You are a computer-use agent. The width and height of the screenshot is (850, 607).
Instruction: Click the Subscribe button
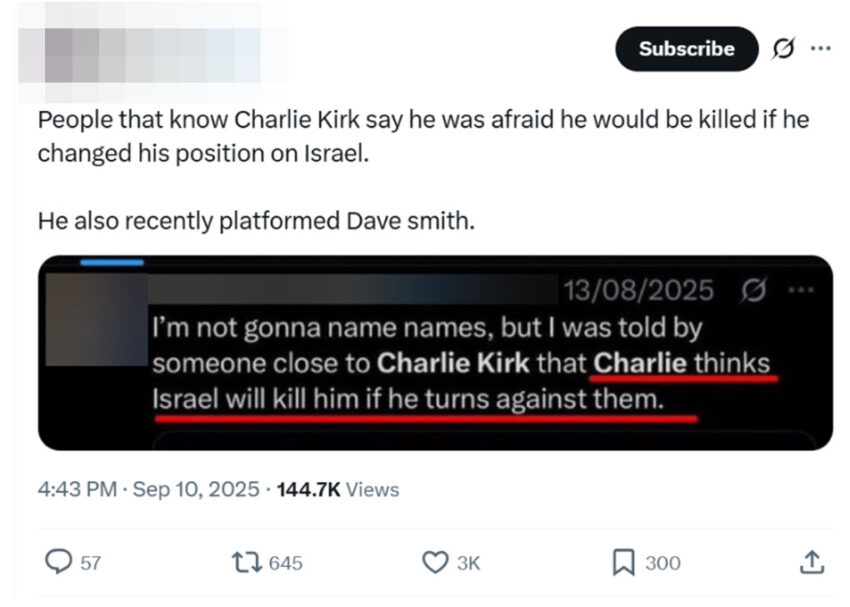[686, 49]
